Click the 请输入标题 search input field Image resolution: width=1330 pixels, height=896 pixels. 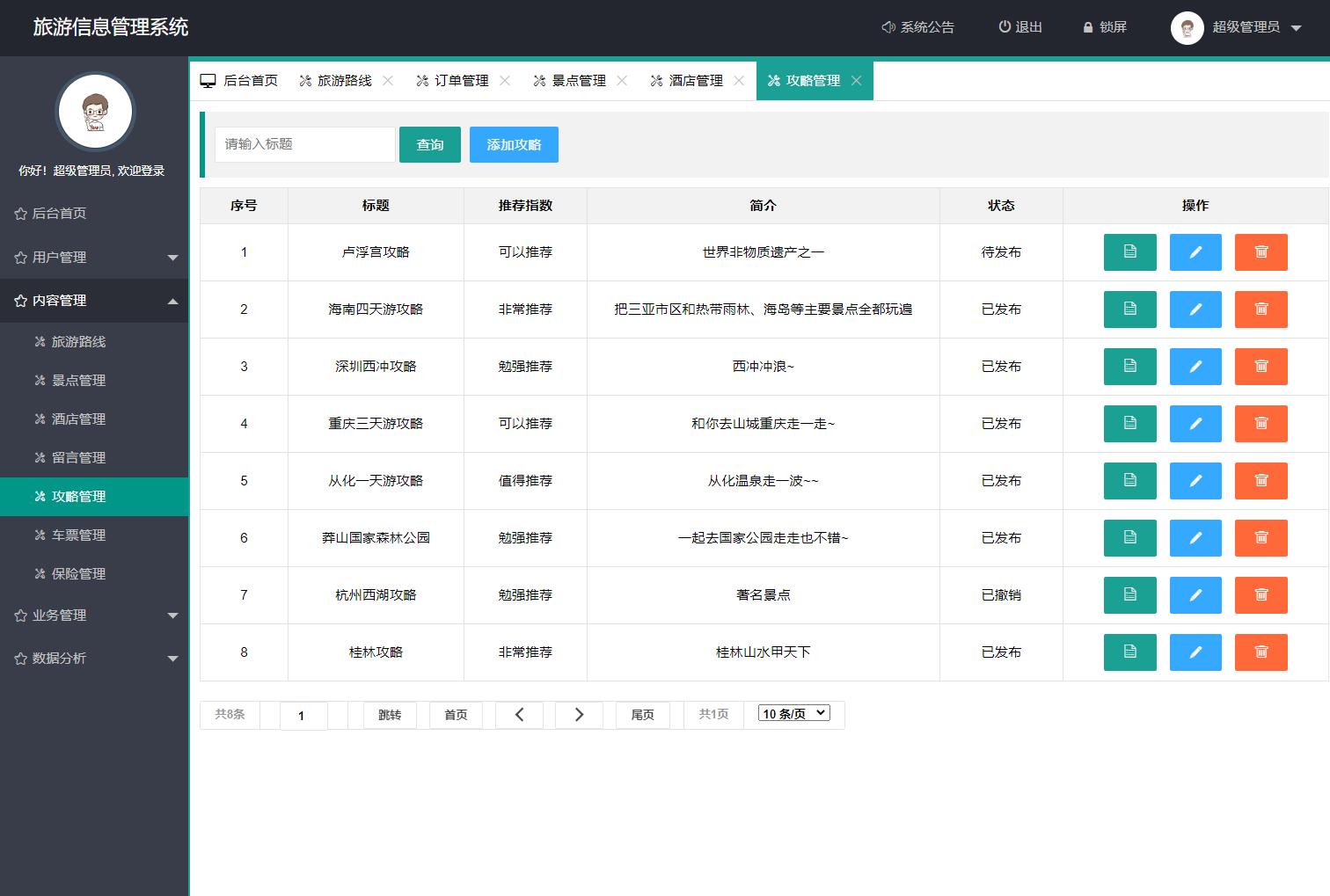pyautogui.click(x=304, y=144)
